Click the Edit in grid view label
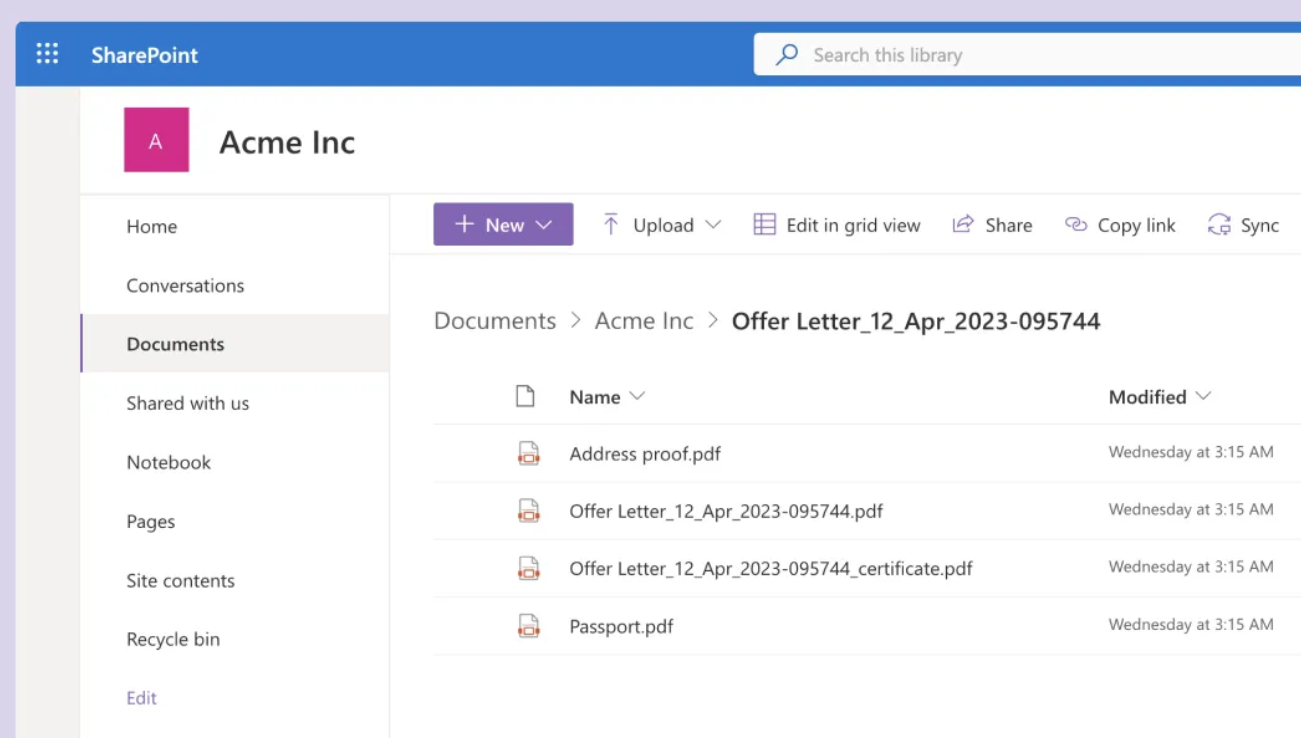Image resolution: width=1301 pixels, height=738 pixels. coord(853,225)
